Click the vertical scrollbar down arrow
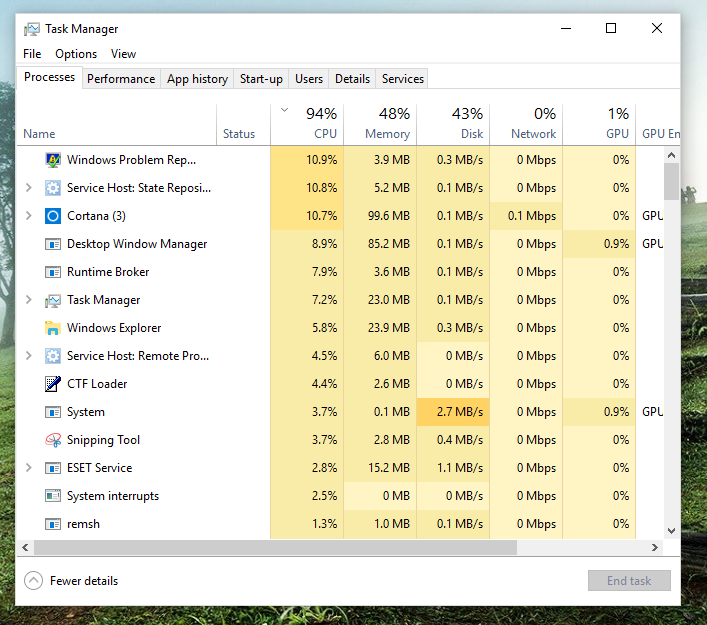 pos(671,531)
